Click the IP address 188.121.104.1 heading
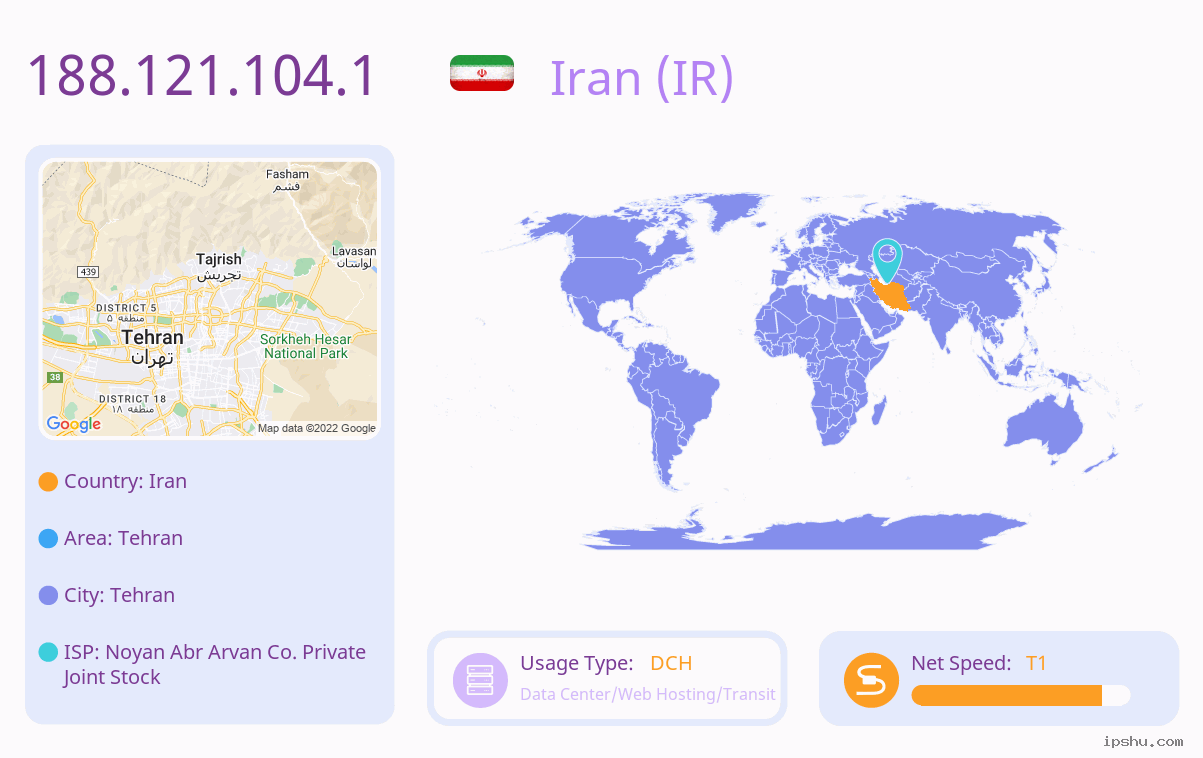 pyautogui.click(x=202, y=76)
